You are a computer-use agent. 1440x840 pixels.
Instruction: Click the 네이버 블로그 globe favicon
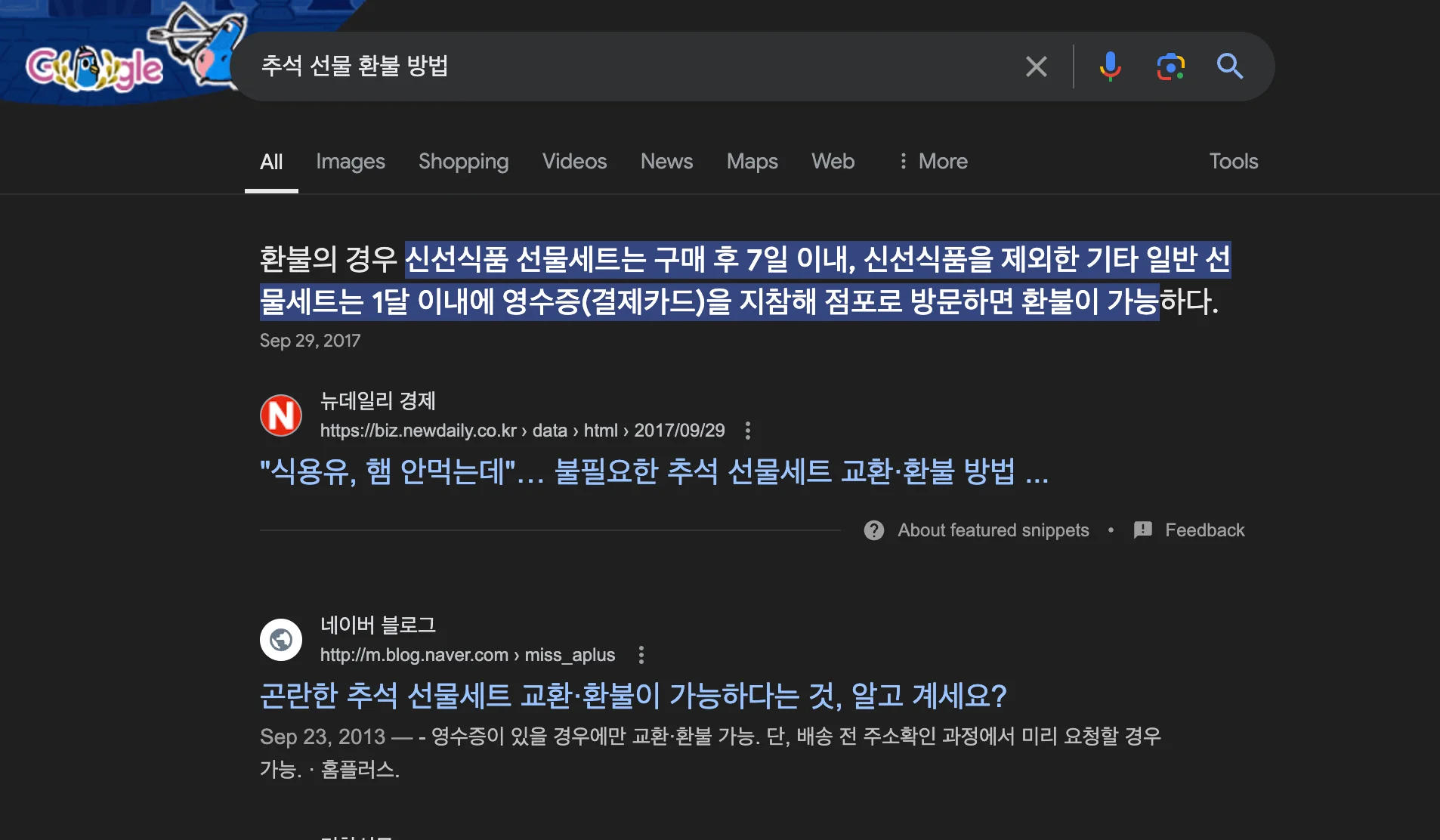tap(280, 639)
